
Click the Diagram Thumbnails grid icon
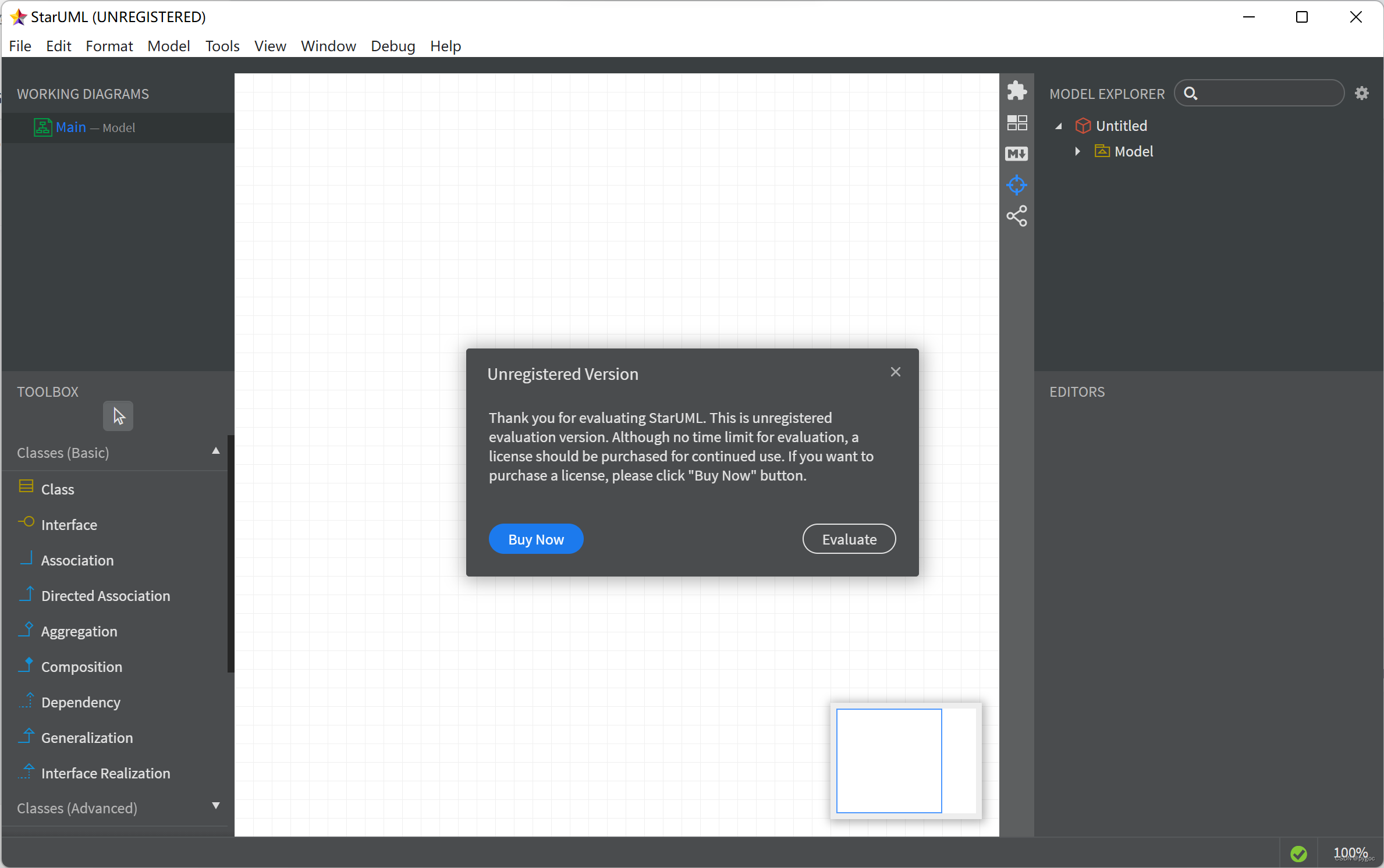coord(1016,122)
